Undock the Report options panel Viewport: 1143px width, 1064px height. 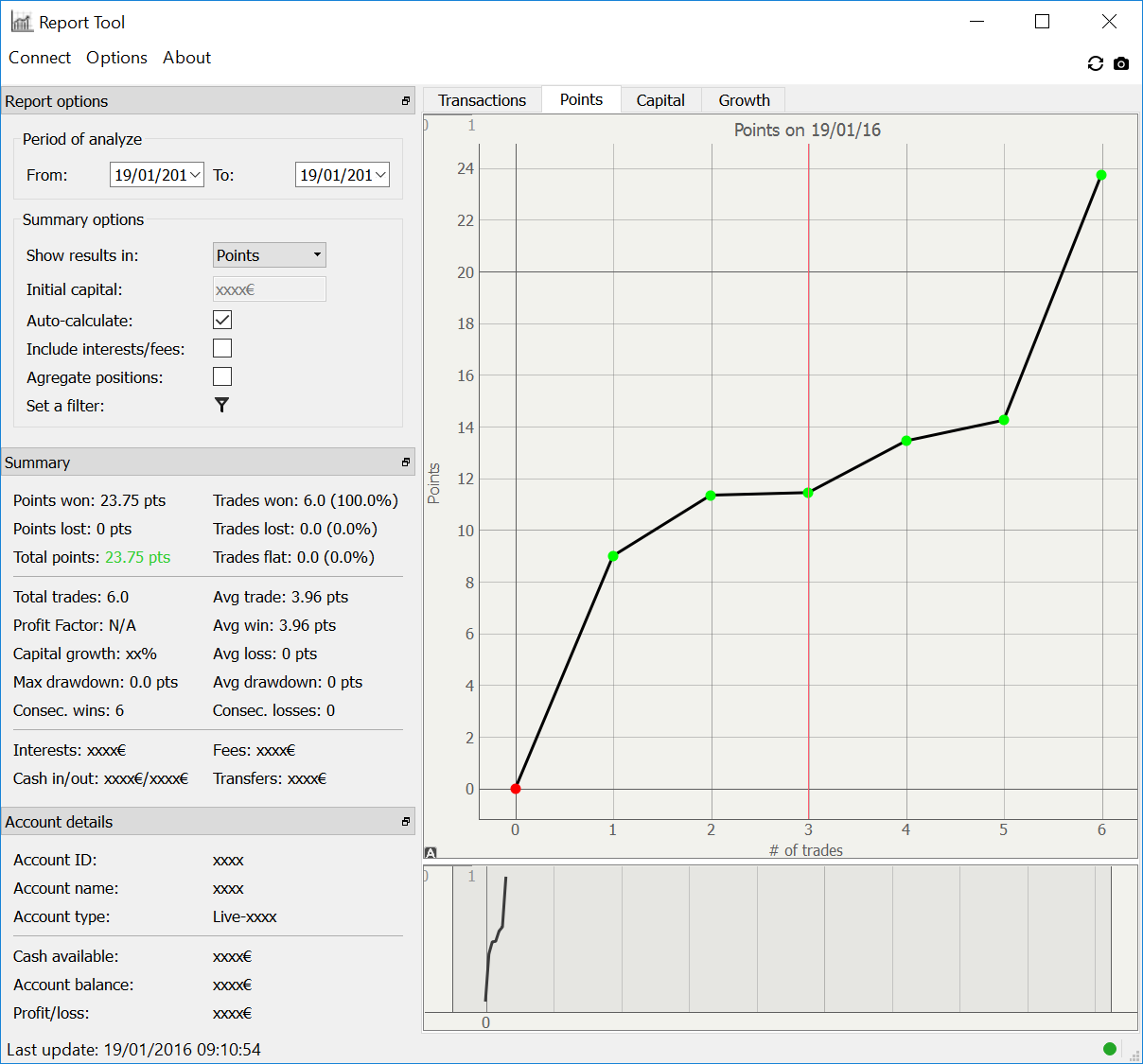pyautogui.click(x=406, y=101)
